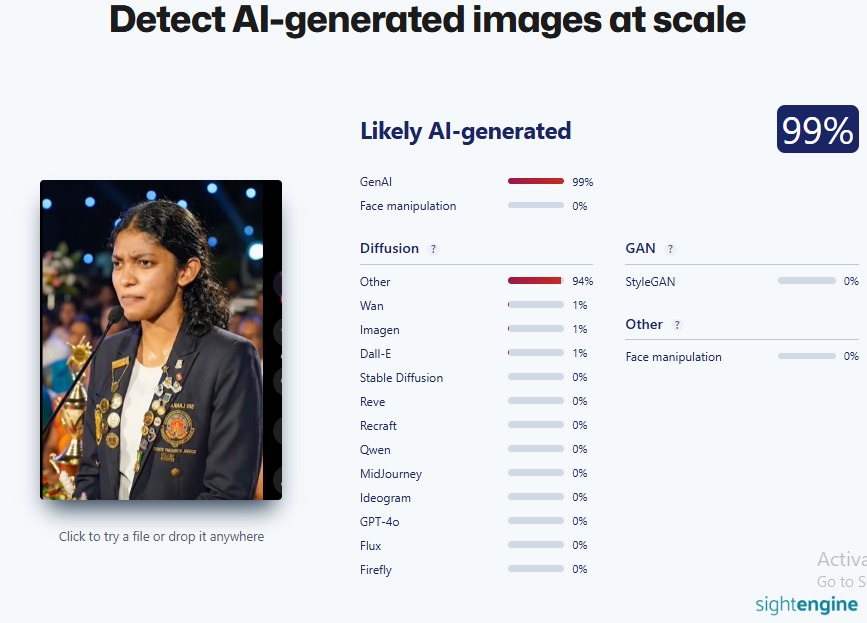Click the Other section help icon
867x623 pixels.
coord(677,324)
